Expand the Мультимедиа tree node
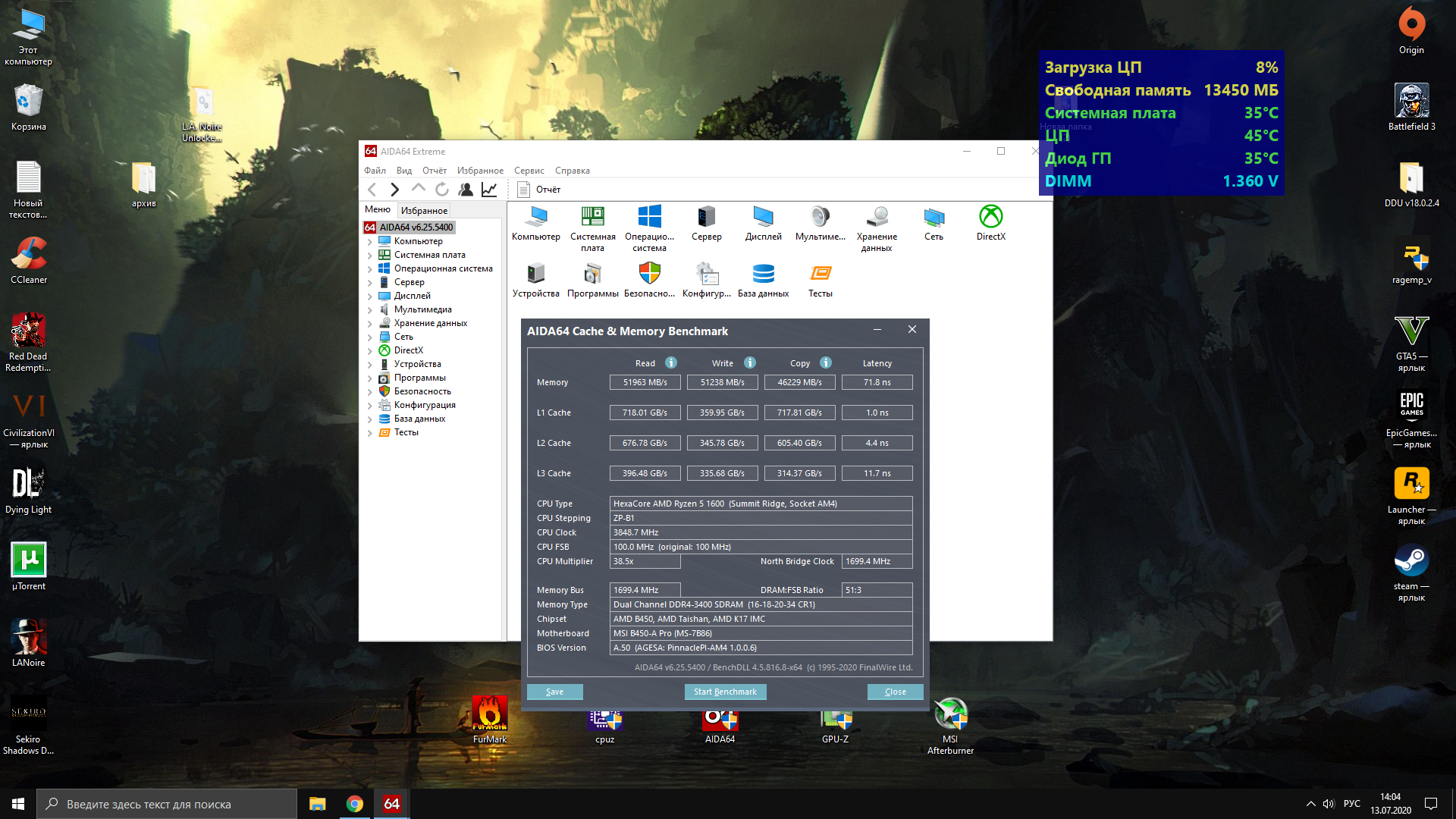The width and height of the screenshot is (1456, 819). pyautogui.click(x=370, y=310)
